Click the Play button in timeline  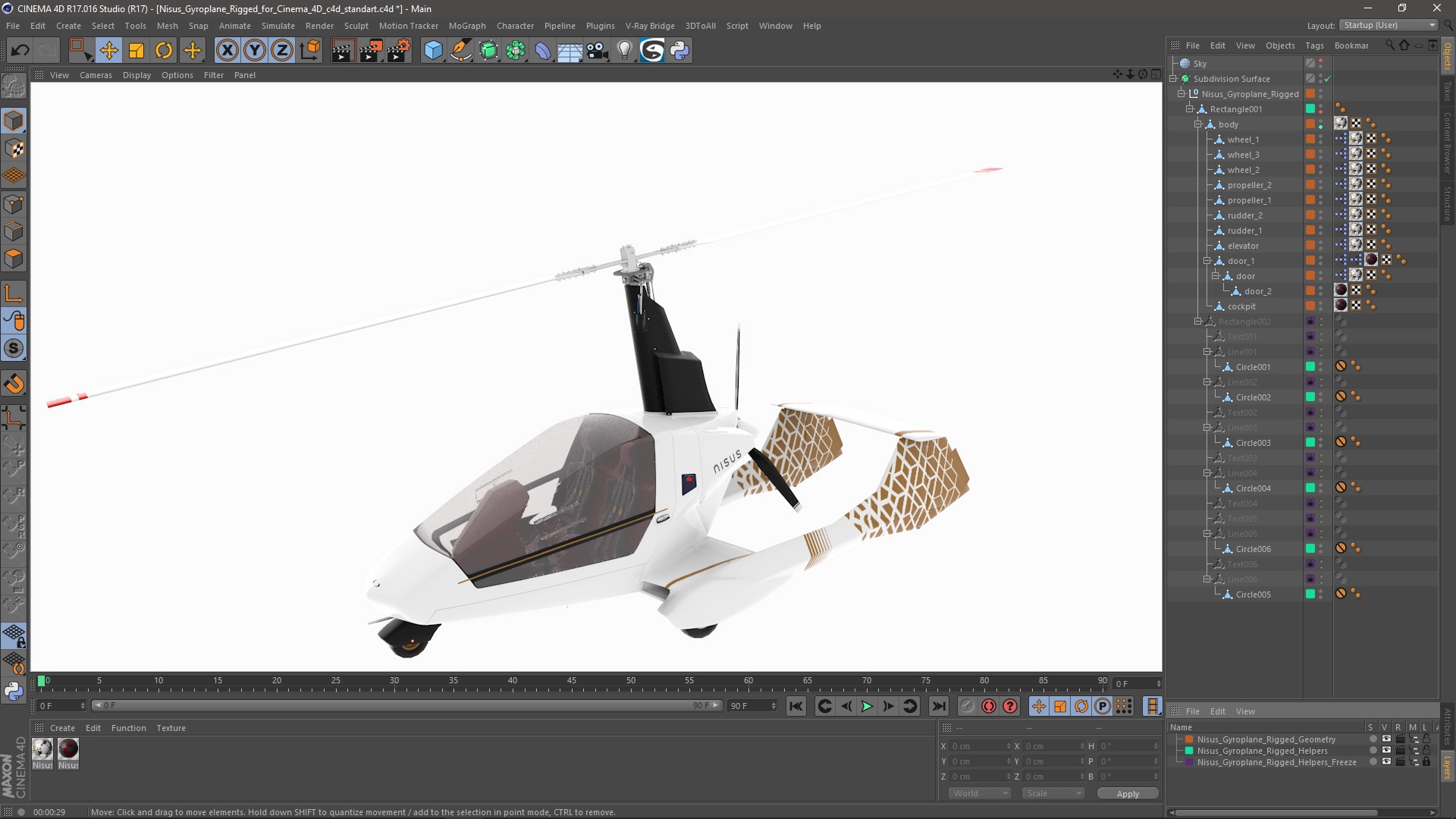866,706
